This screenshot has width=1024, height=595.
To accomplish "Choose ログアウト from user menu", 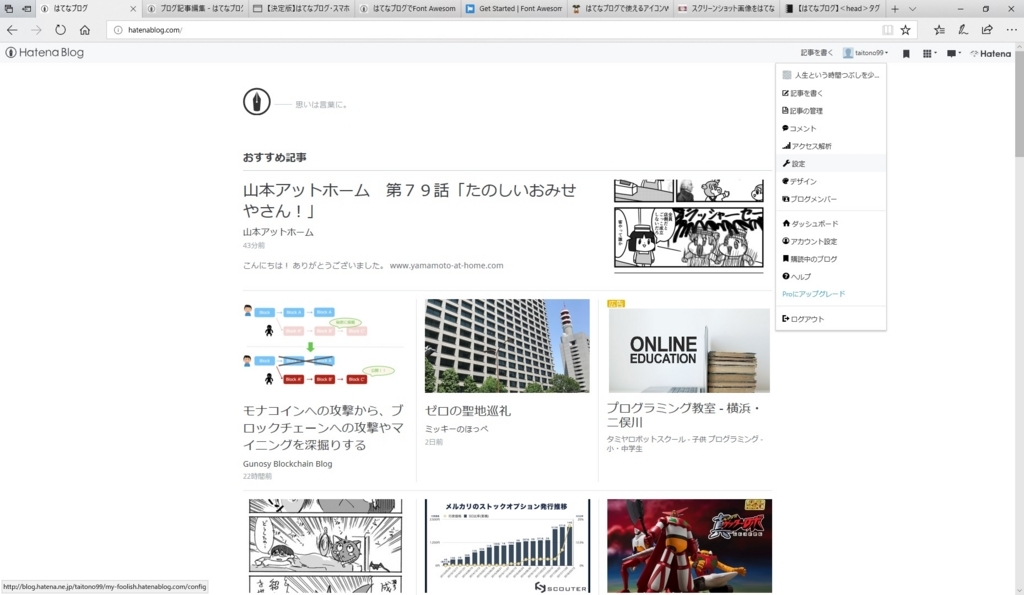I will pyautogui.click(x=831, y=319).
